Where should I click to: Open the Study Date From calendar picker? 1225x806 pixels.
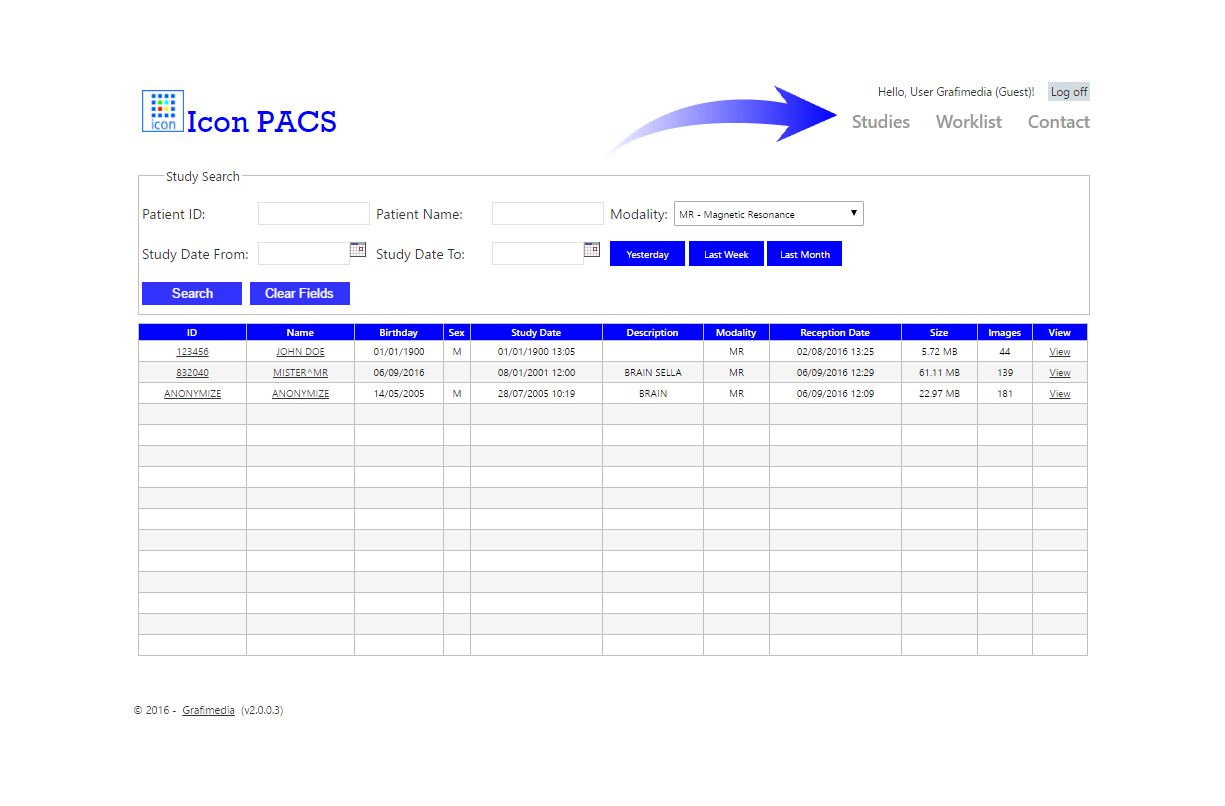click(x=357, y=250)
